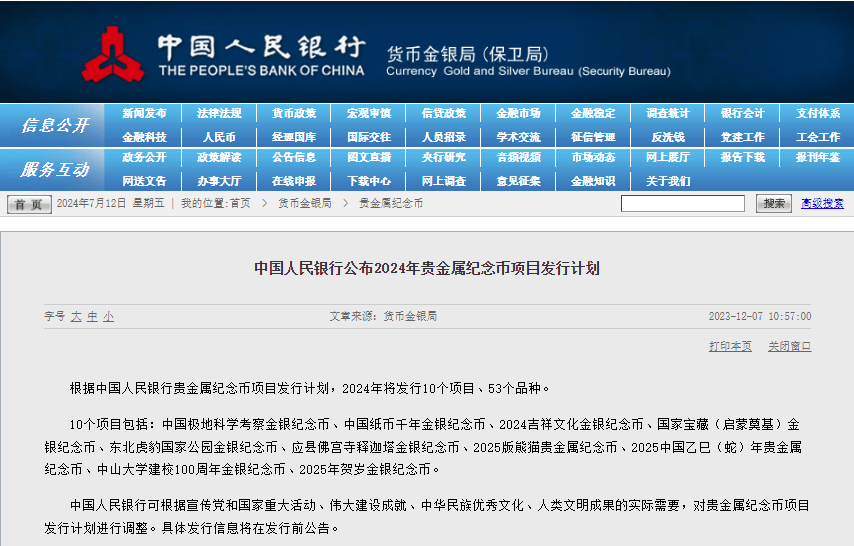Go to 报告下载 section
This screenshot has width=854, height=546.
pos(743,157)
